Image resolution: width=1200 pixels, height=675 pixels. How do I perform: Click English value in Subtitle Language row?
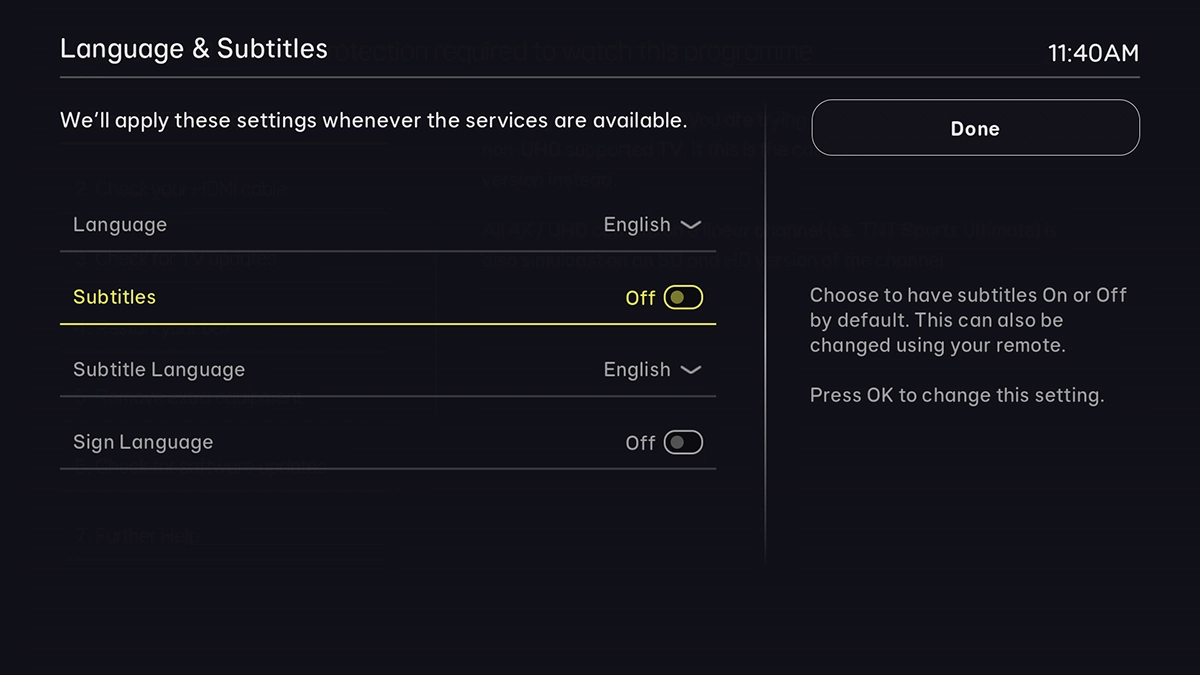(x=636, y=370)
